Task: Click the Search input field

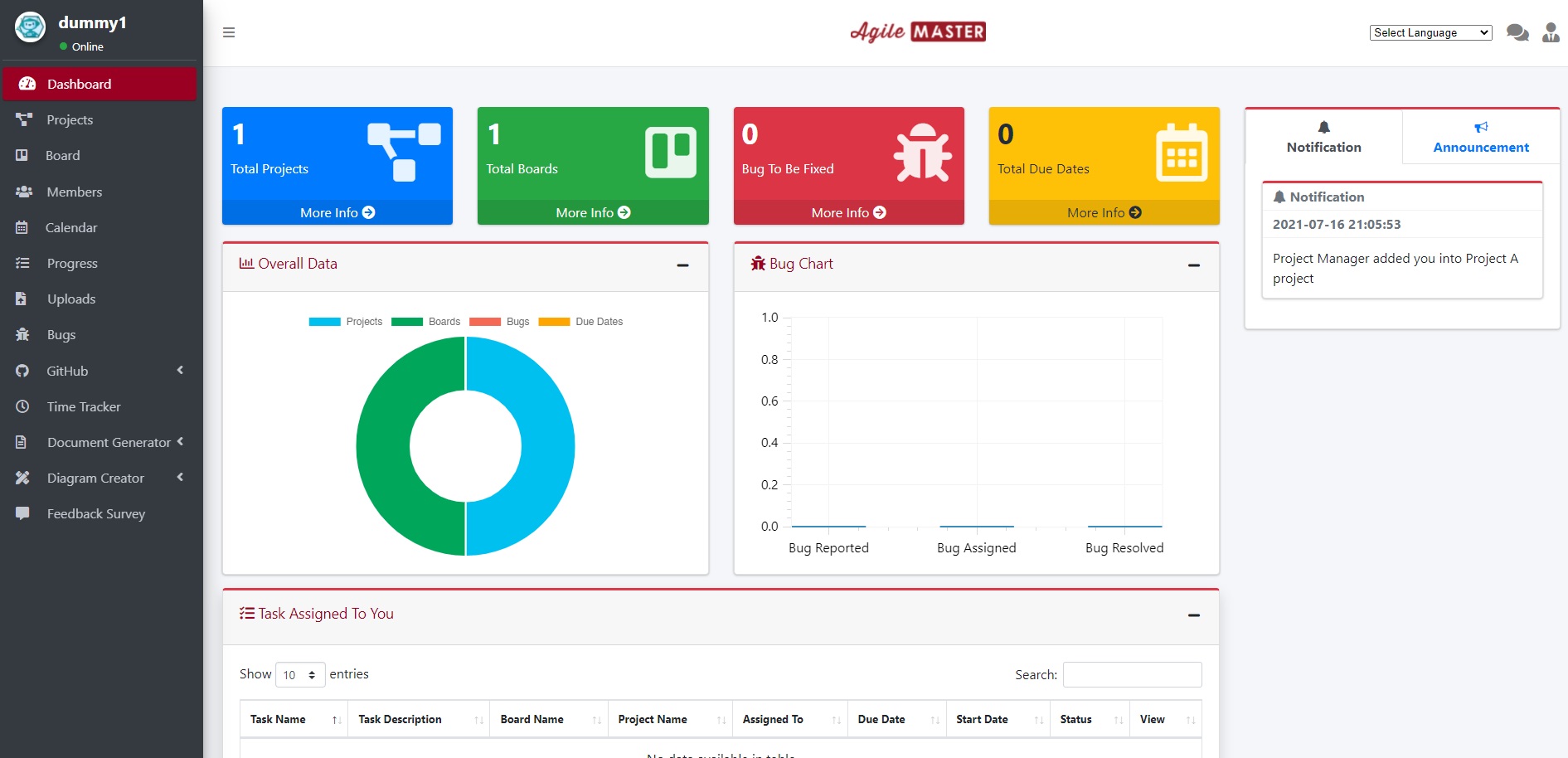Action: pyautogui.click(x=1132, y=674)
